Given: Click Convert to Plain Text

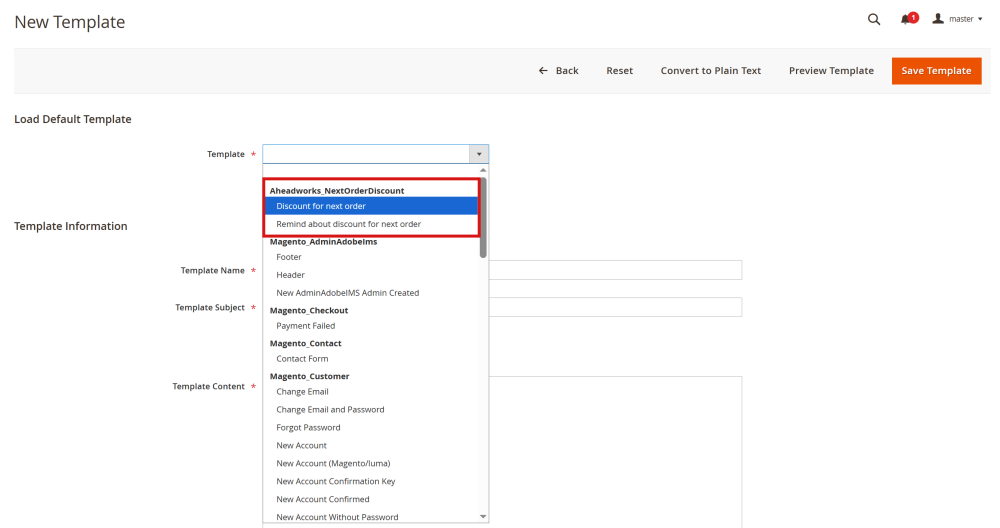Looking at the screenshot, I should (710, 71).
